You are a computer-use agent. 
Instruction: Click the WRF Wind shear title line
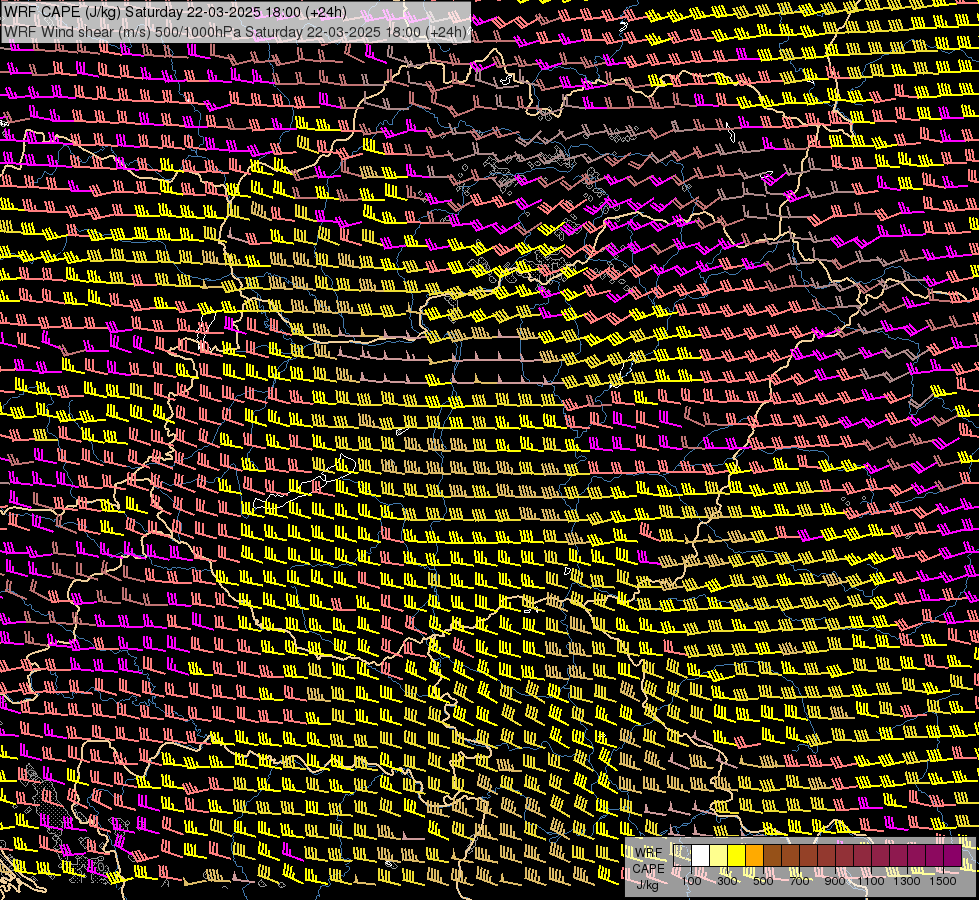(x=235, y=32)
